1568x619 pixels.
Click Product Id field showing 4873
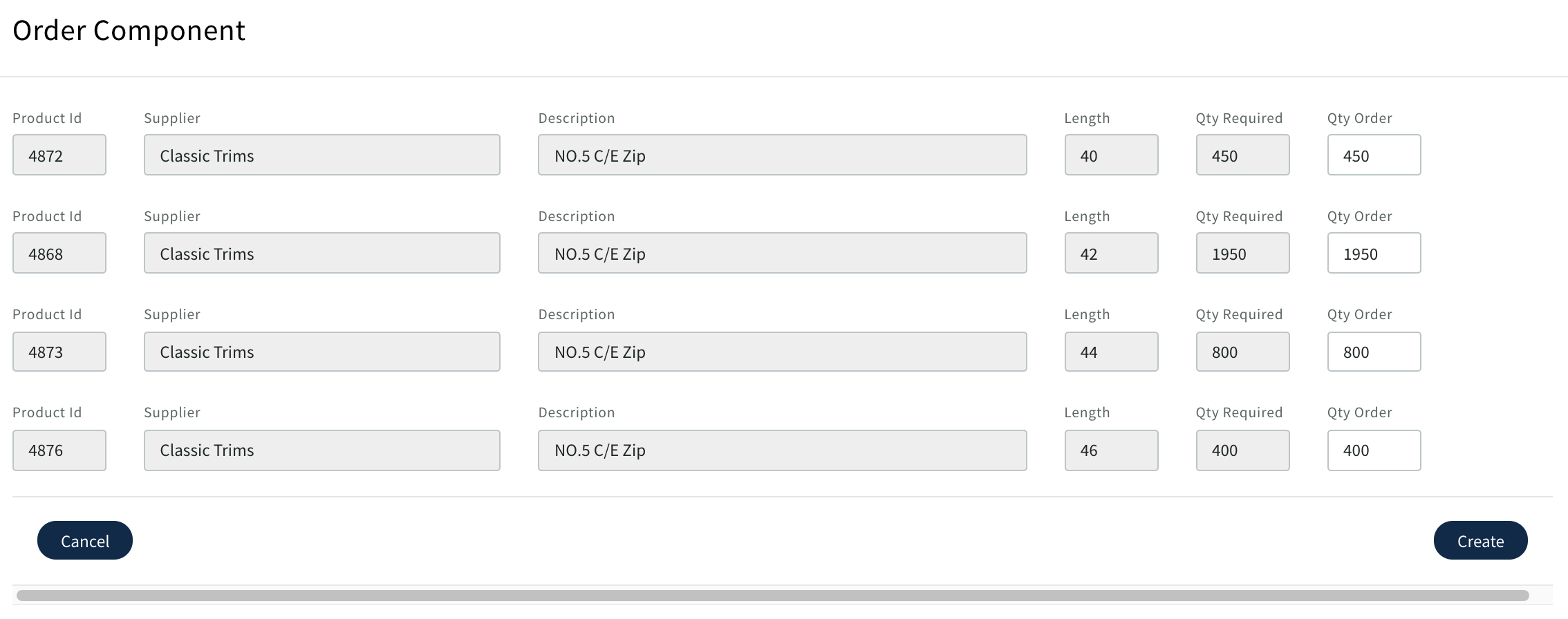tap(59, 352)
